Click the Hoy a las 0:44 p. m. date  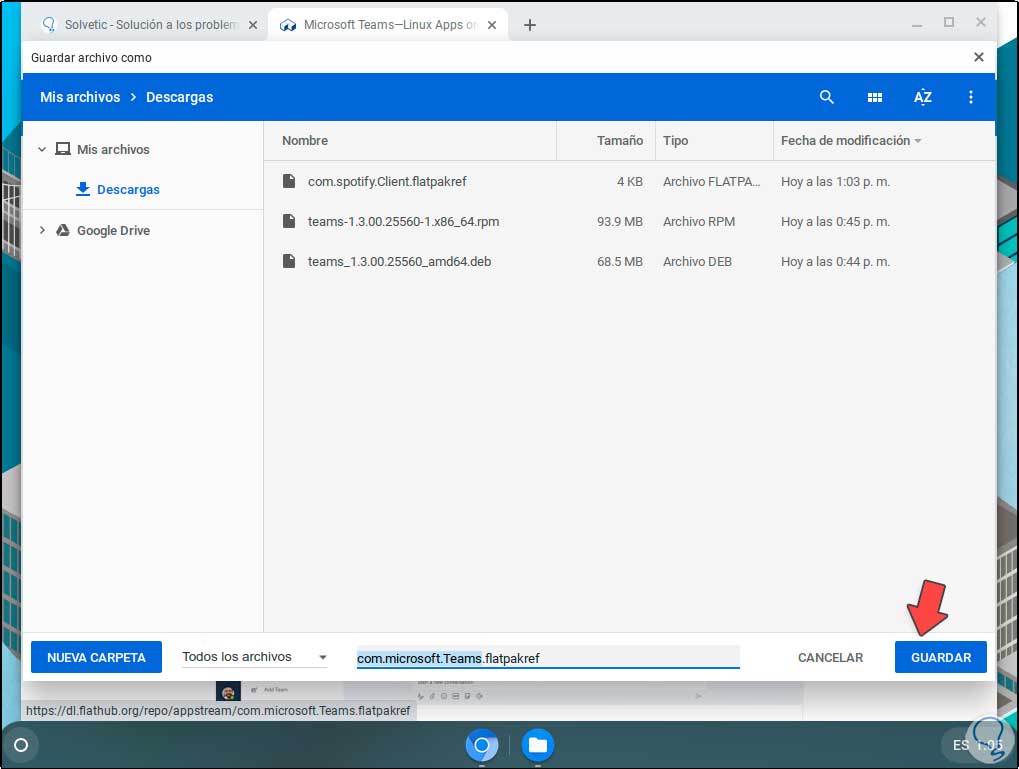(836, 261)
